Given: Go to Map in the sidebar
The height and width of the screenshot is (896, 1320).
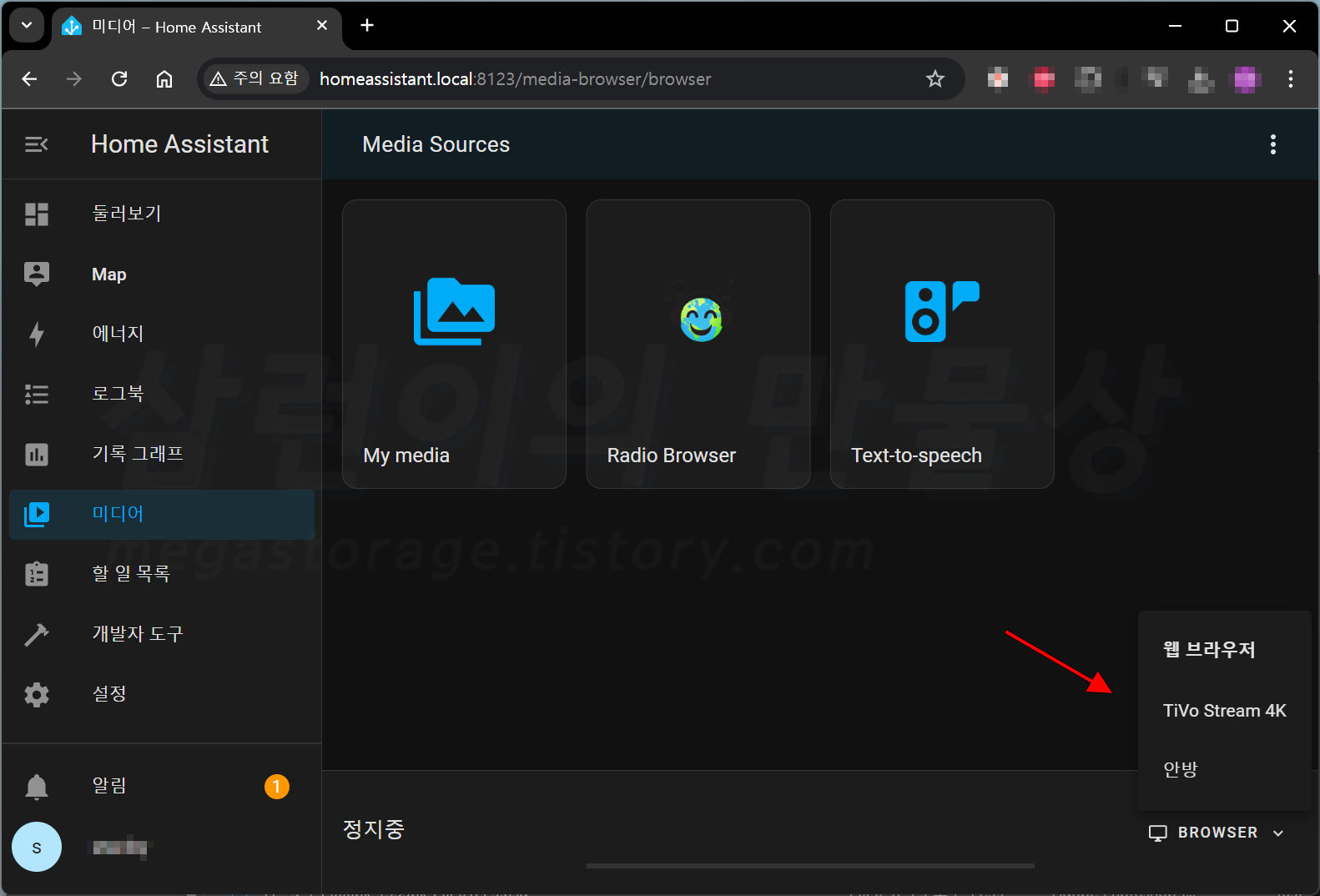Looking at the screenshot, I should click(162, 274).
